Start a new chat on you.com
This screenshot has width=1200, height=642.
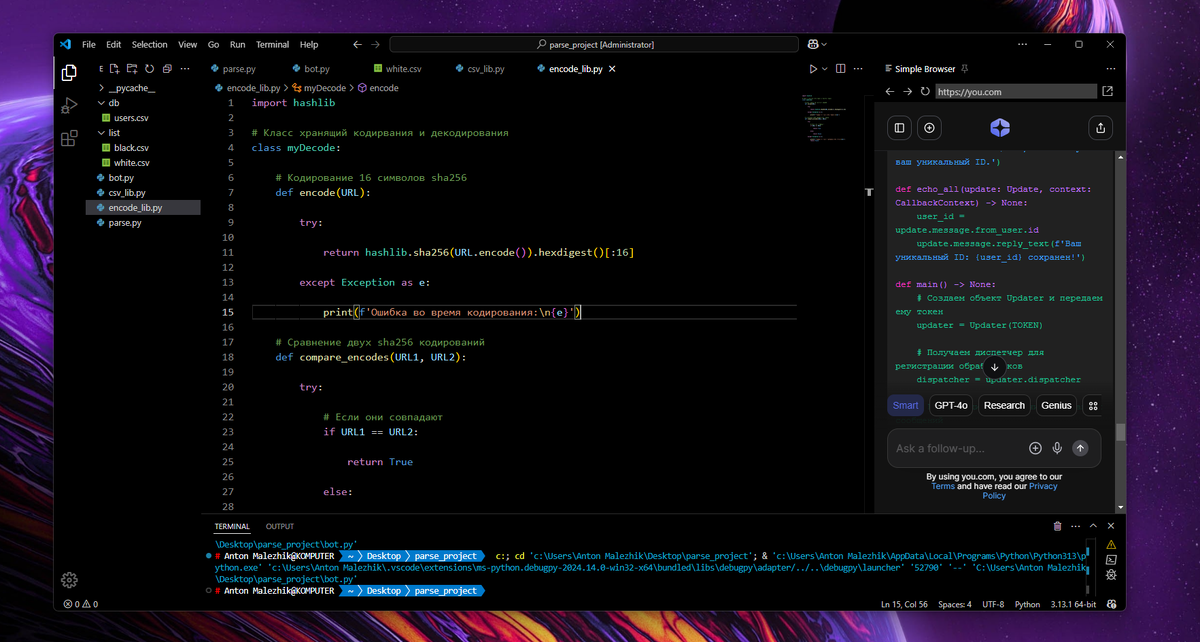930,128
